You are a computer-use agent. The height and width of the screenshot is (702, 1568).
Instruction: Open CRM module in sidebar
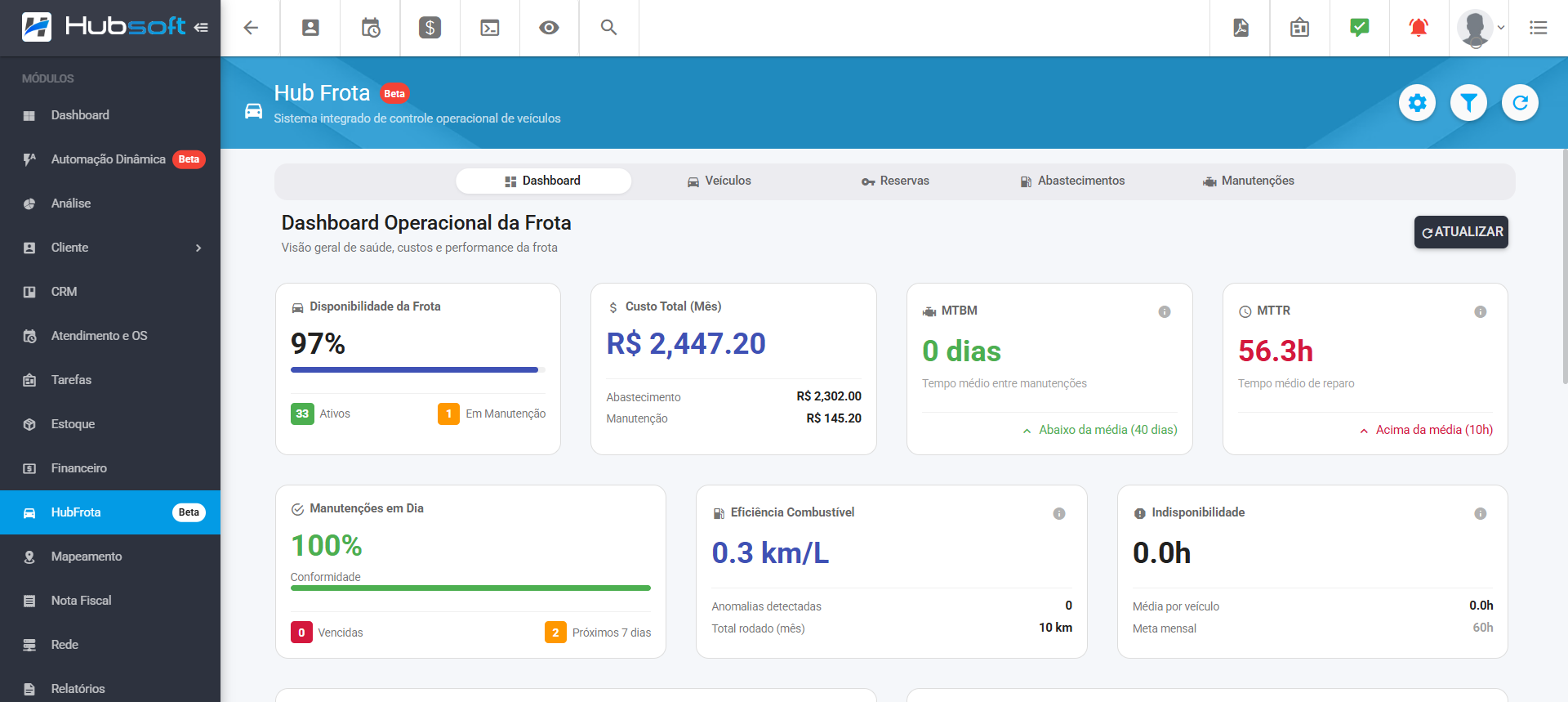[x=110, y=292]
